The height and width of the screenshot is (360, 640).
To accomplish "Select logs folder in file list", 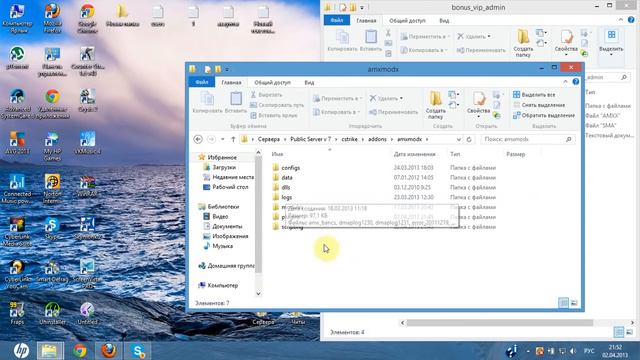I will point(287,197).
